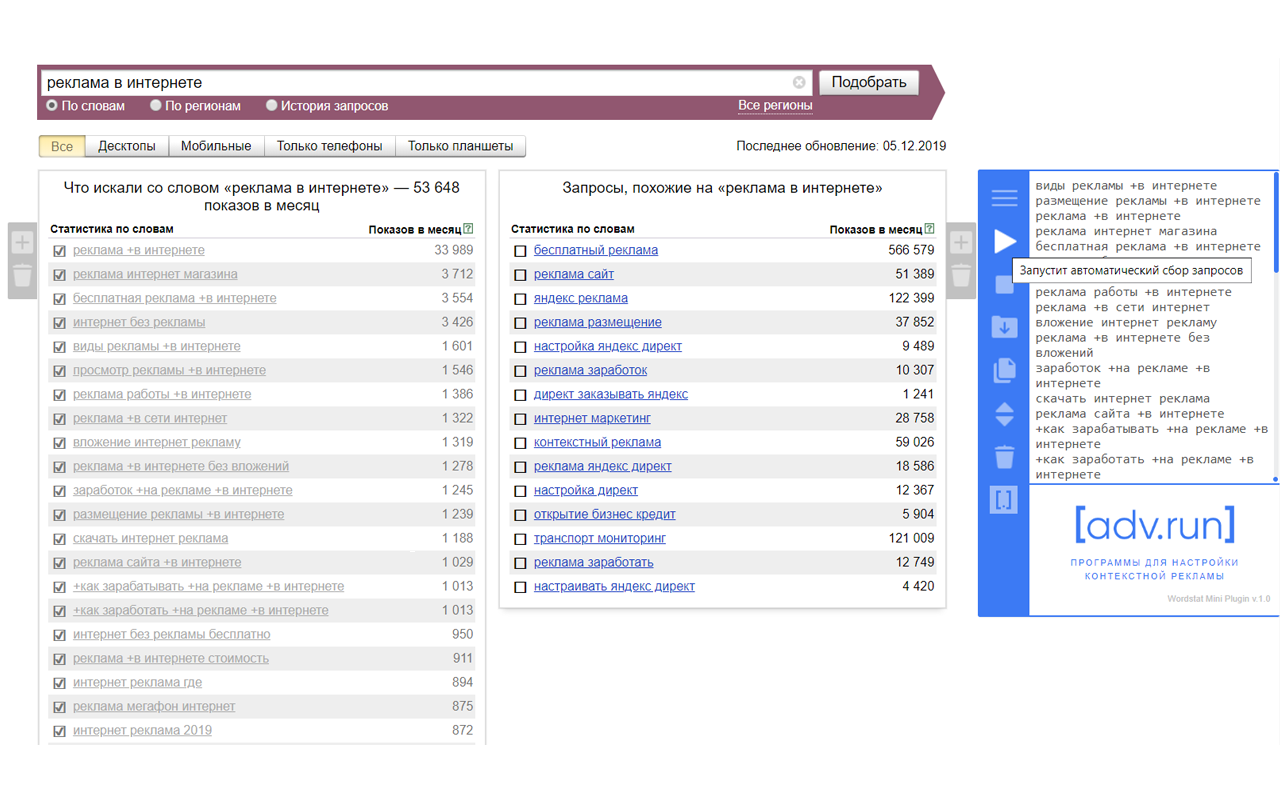Open 'просмотр рекламы +в интернете' link
Viewport: 1280px width, 800px height.
pos(169,370)
